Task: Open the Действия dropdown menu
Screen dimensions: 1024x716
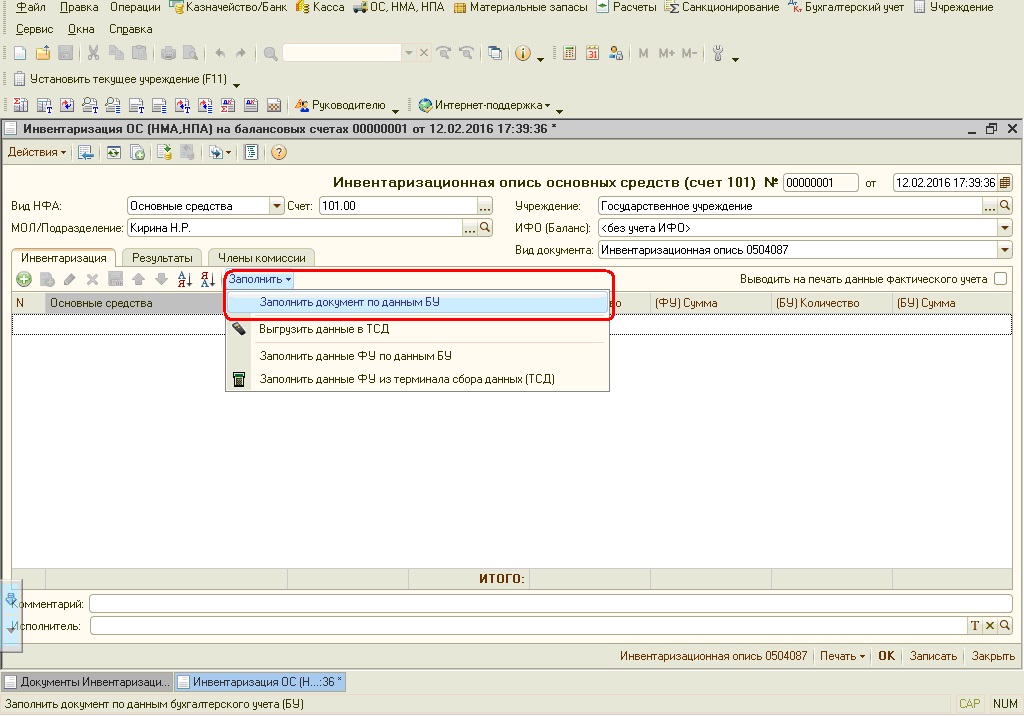Action: pos(37,152)
